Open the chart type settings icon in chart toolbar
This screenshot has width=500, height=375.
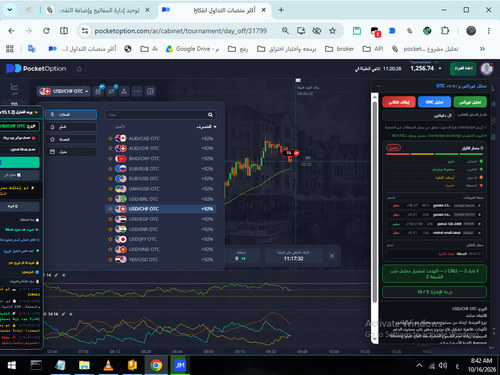(x=98, y=91)
